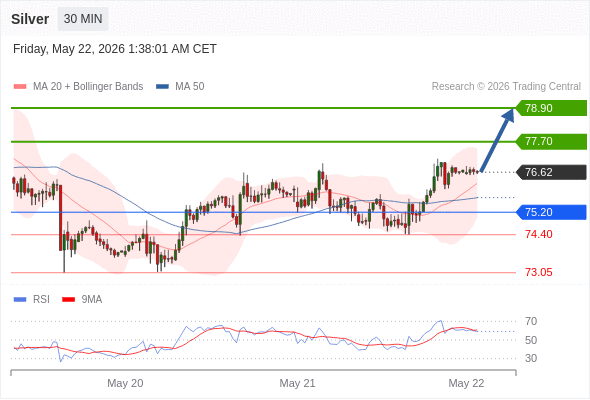590x400 pixels.
Task: Click the 77.70 green resistance price tag
Action: (551, 141)
